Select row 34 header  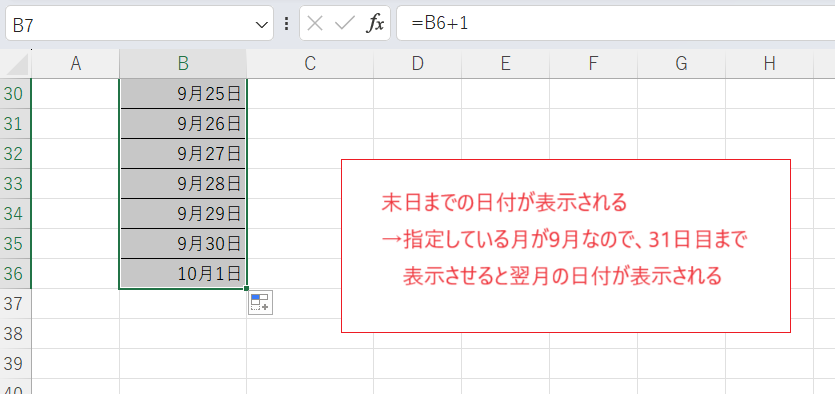point(15,214)
